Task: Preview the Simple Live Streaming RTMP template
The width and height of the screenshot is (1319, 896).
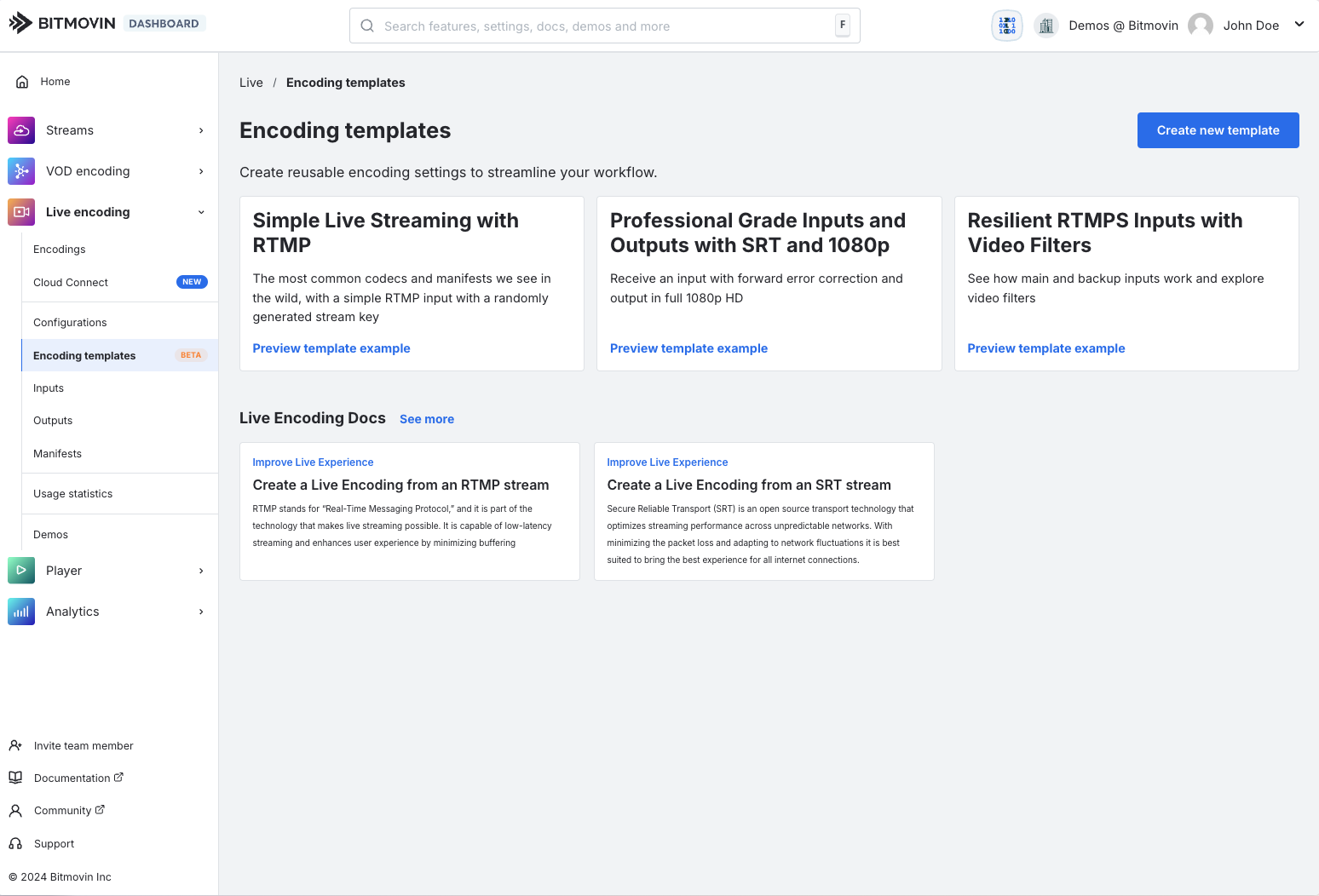Action: (331, 348)
